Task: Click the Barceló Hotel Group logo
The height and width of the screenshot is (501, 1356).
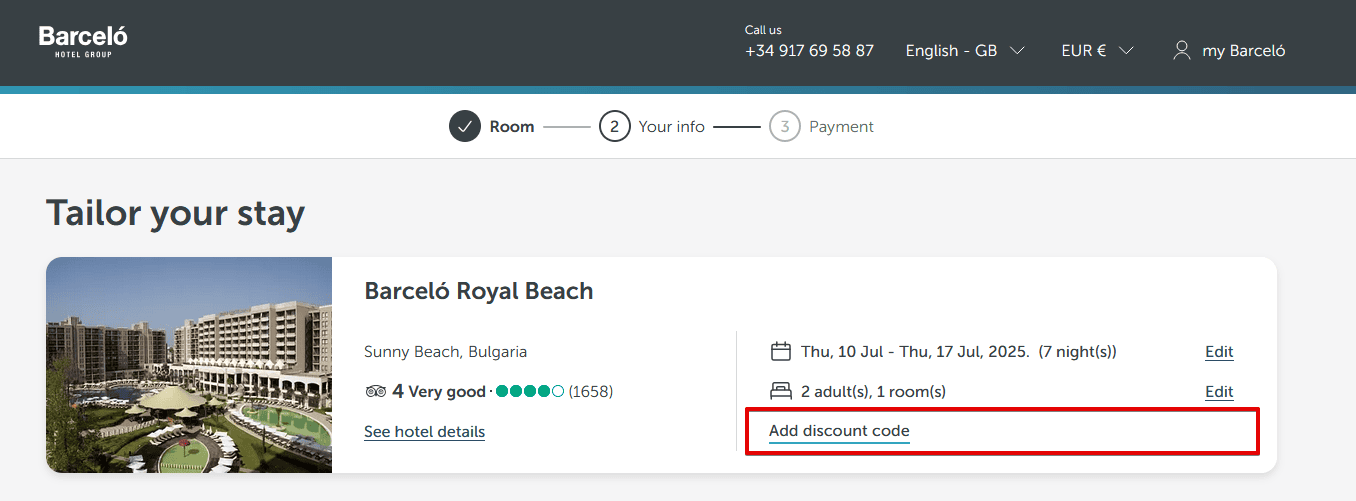Action: 83,40
